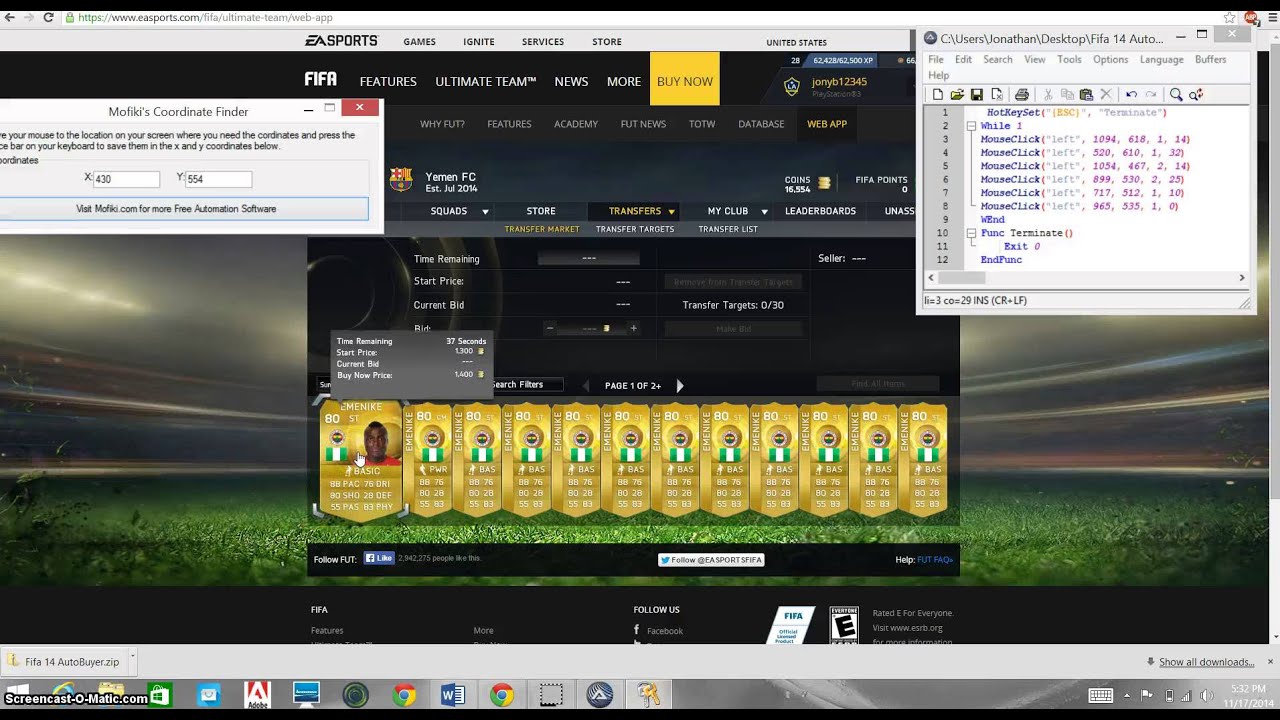Bookmark the page with the star icon
The height and width of the screenshot is (720, 1280).
[x=1229, y=17]
